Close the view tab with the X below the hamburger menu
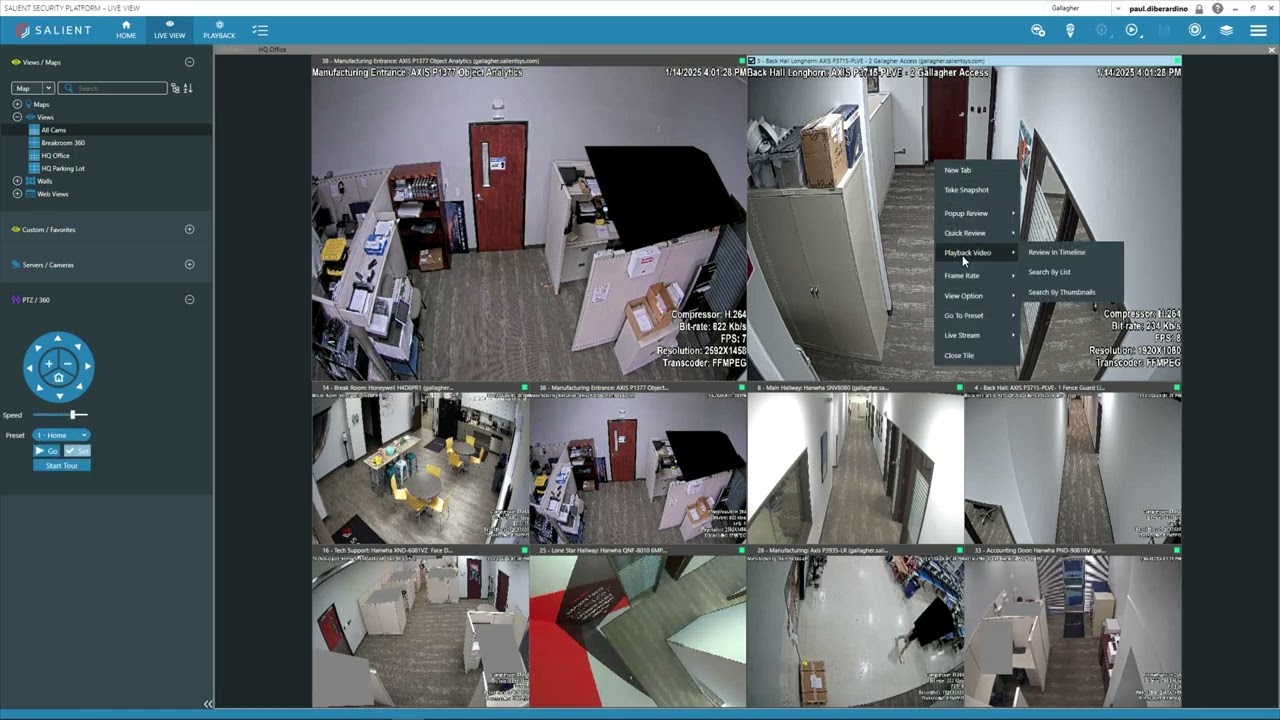 pos(1272,50)
